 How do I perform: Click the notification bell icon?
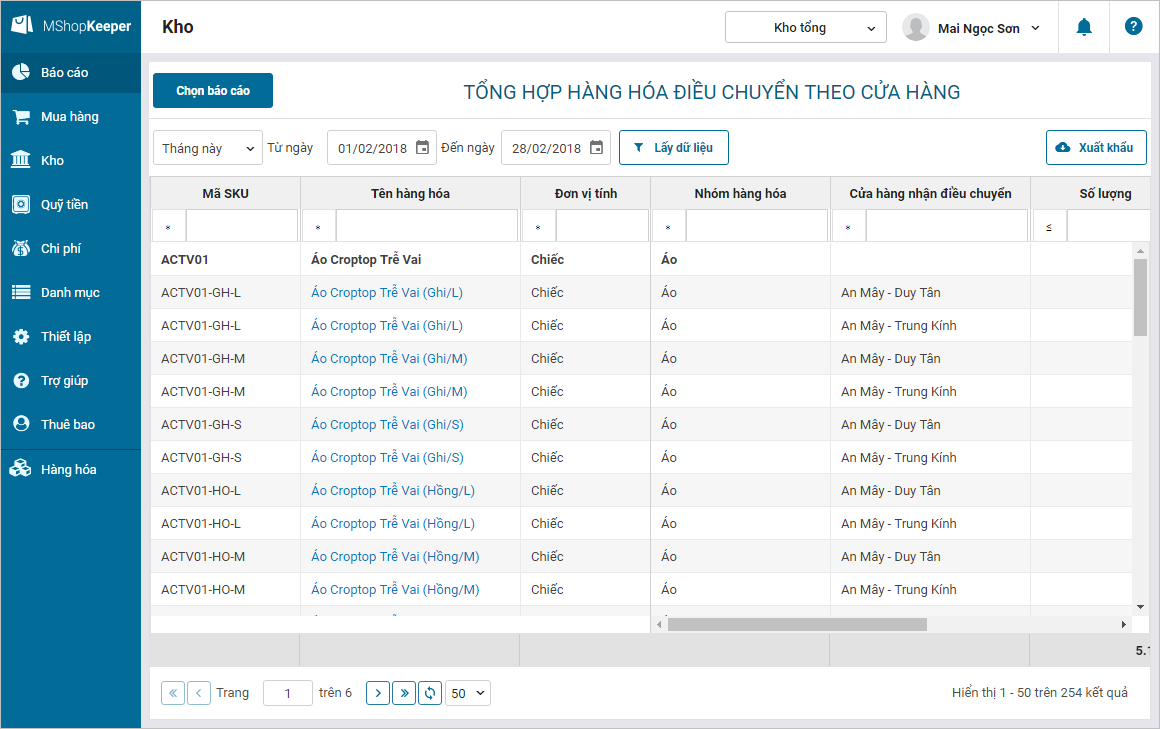click(x=1084, y=28)
